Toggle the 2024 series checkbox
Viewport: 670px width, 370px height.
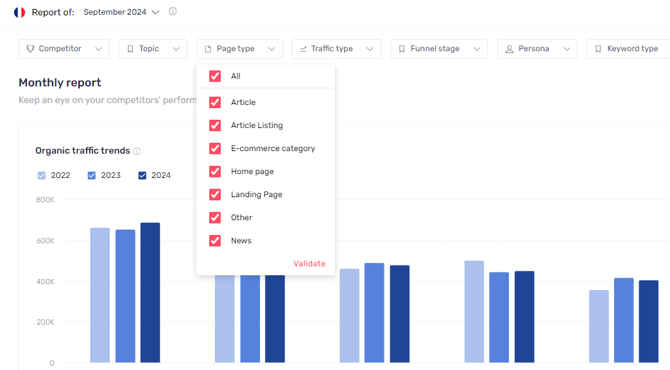[142, 175]
